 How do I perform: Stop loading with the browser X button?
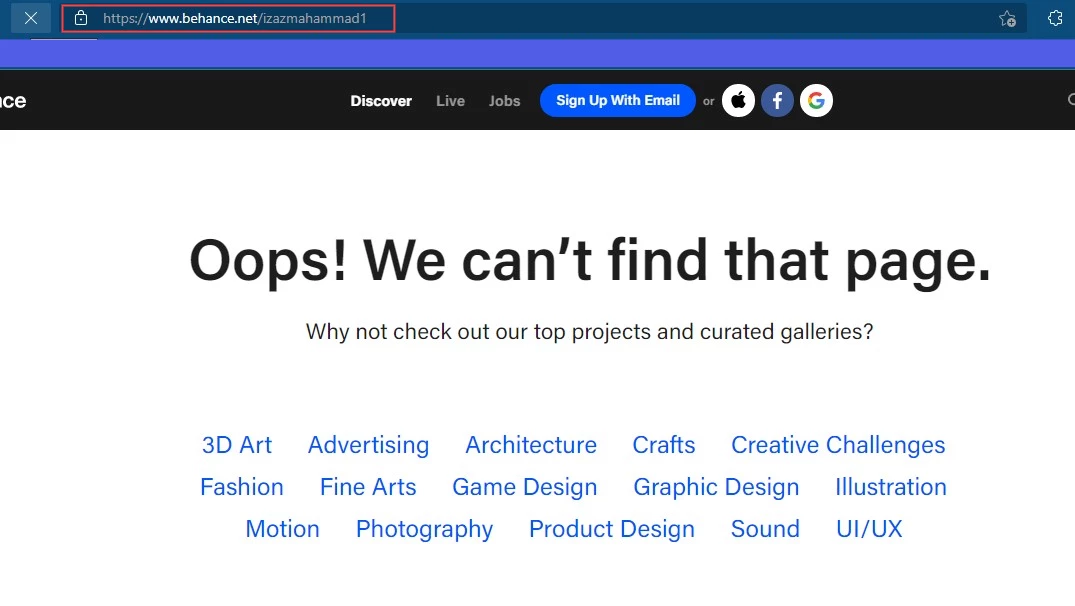31,19
